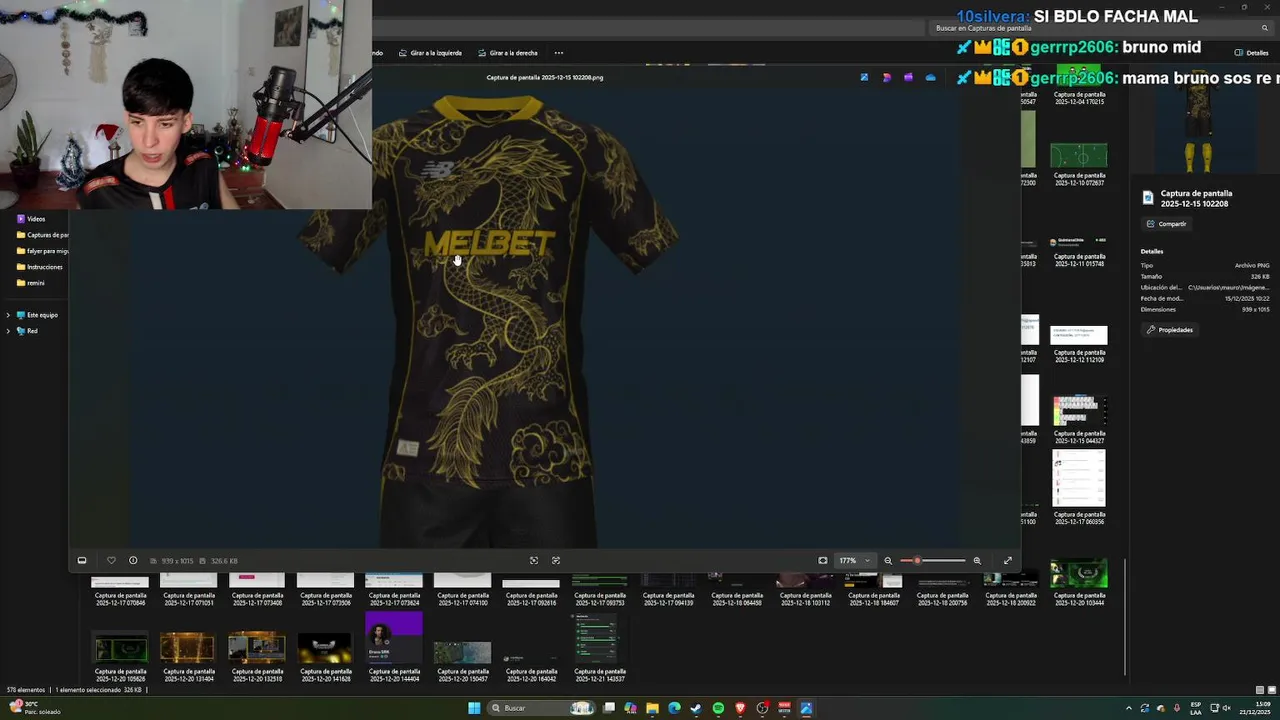
Task: Select thumbnail 2025-12-17 060356
Action: click(1079, 487)
